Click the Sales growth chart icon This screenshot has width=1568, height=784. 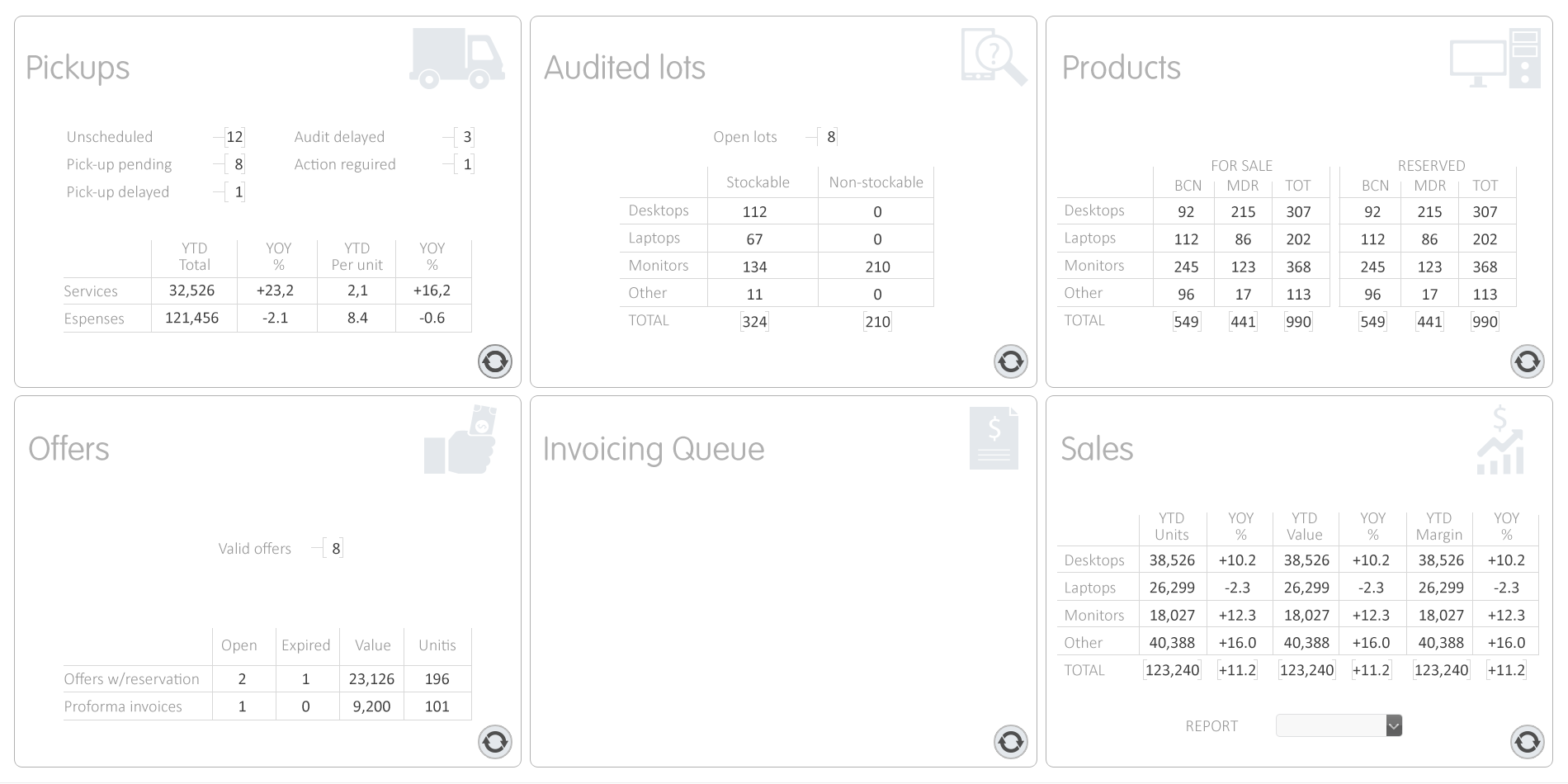pyautogui.click(x=1500, y=441)
